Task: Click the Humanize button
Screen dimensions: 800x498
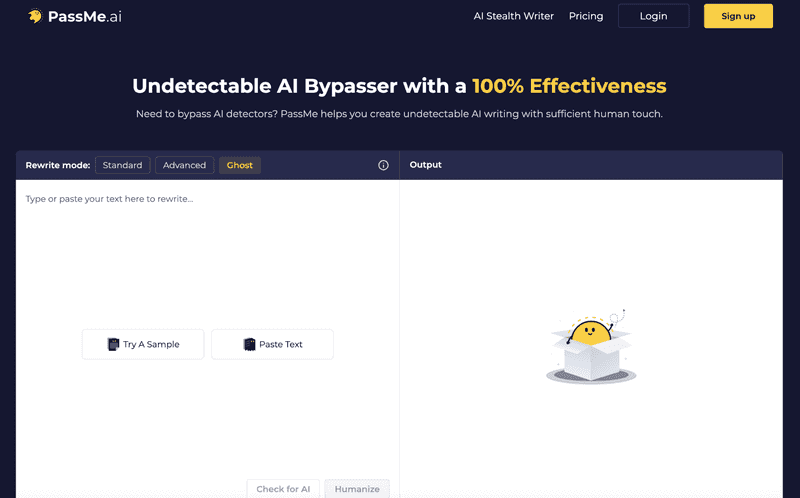Action: 357,489
